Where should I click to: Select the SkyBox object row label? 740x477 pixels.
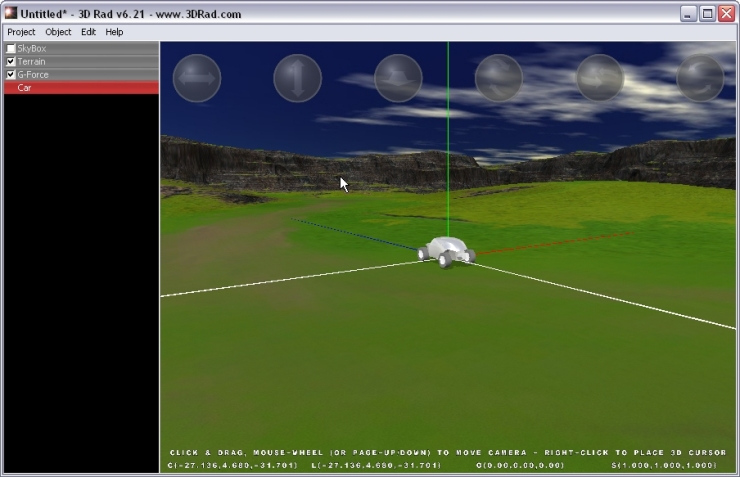[32, 48]
